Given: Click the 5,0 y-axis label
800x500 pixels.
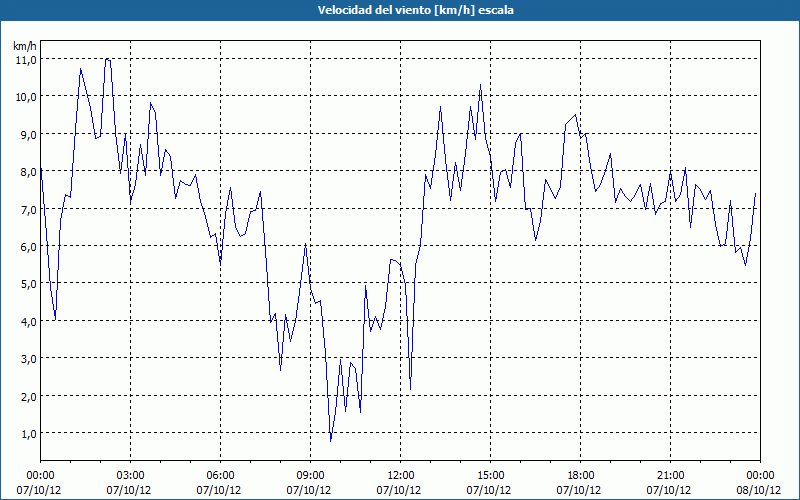Looking at the screenshot, I should coord(28,284).
